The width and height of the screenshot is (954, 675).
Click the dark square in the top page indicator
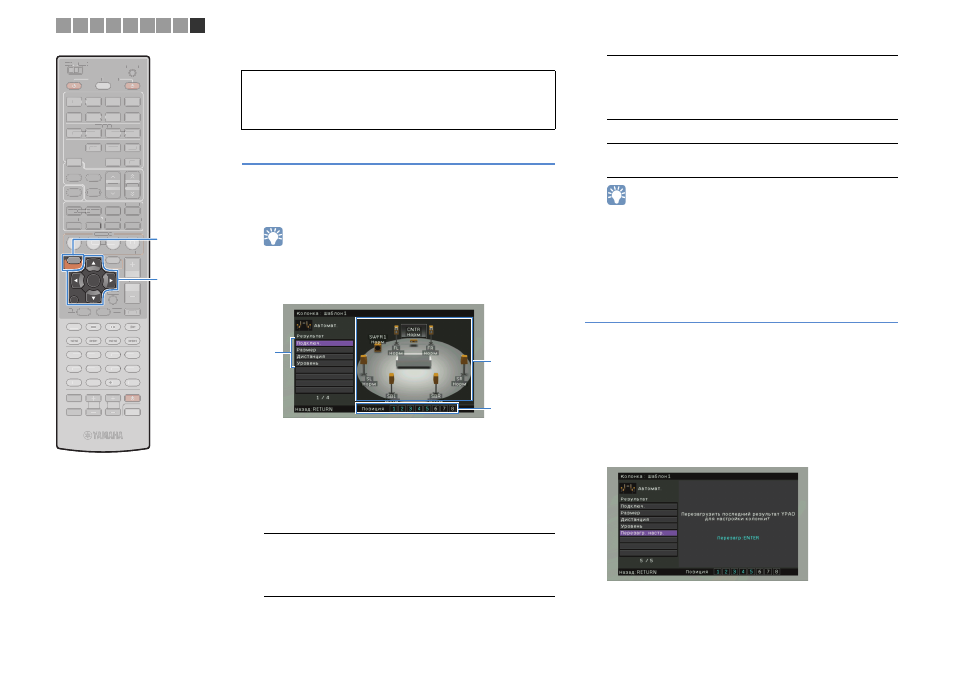pos(197,25)
